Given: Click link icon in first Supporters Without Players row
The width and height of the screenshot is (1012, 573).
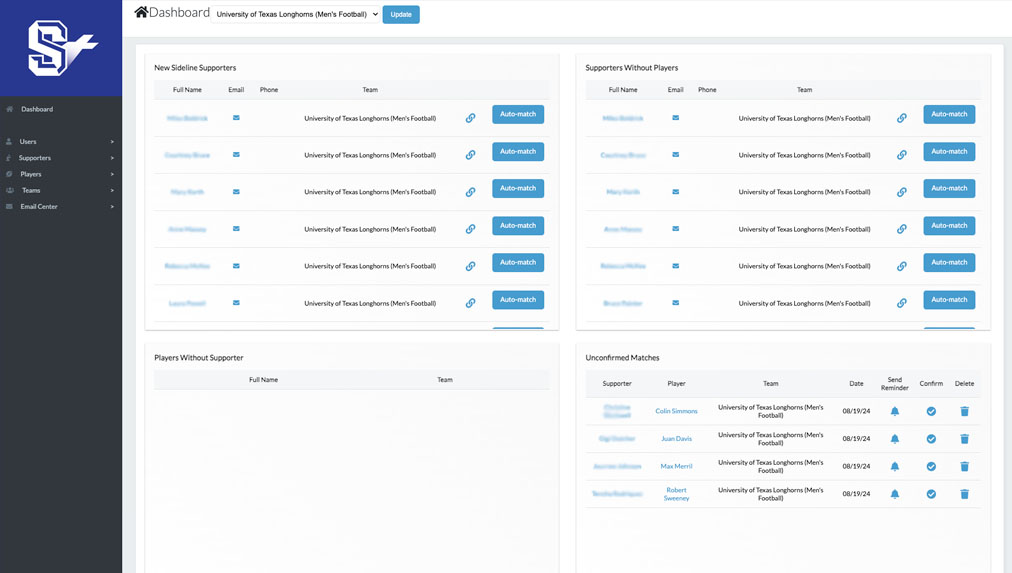Looking at the screenshot, I should 901,118.
